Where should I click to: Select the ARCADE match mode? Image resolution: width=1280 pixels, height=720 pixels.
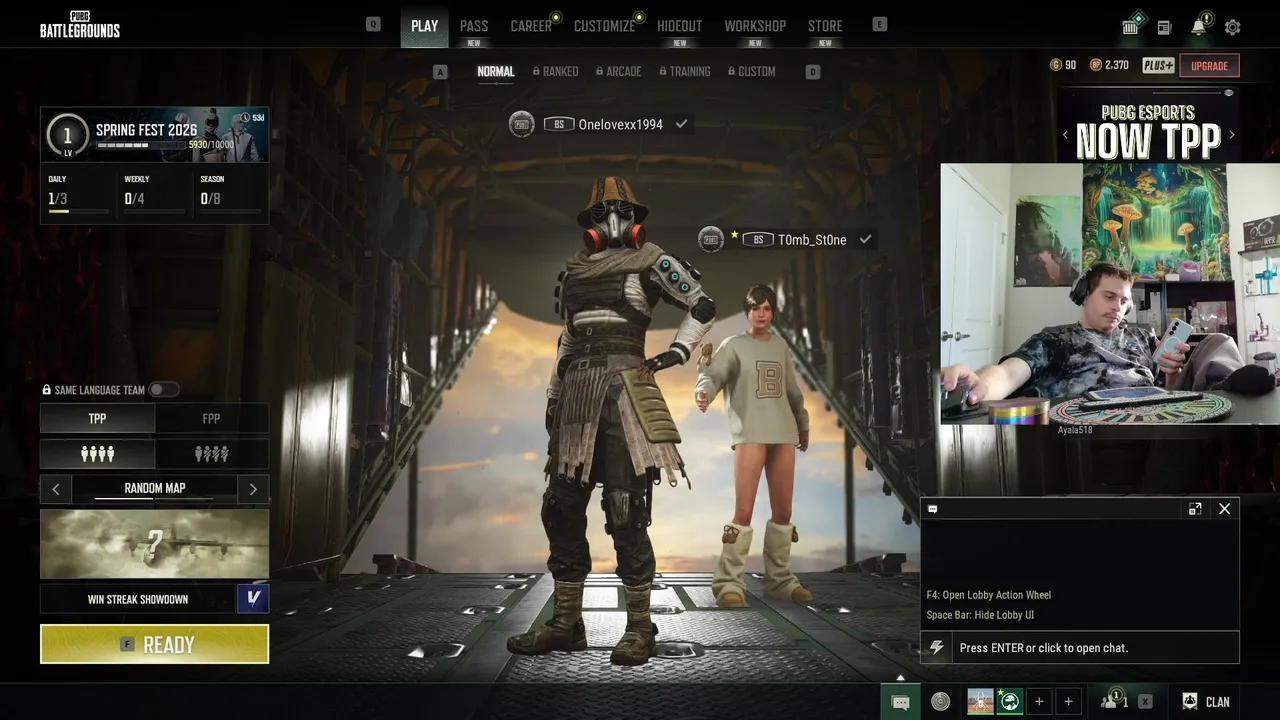pos(619,71)
